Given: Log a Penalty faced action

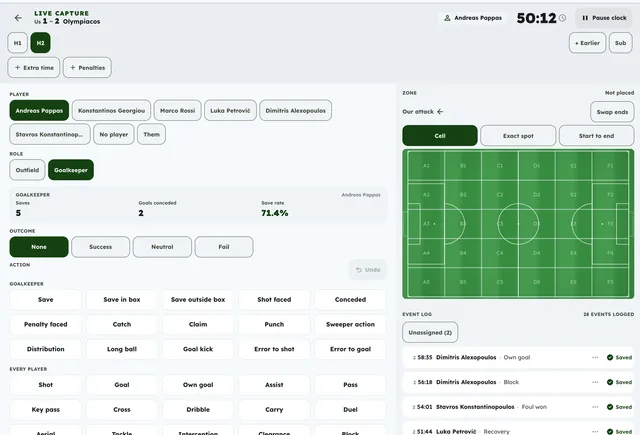Looking at the screenshot, I should [46, 324].
